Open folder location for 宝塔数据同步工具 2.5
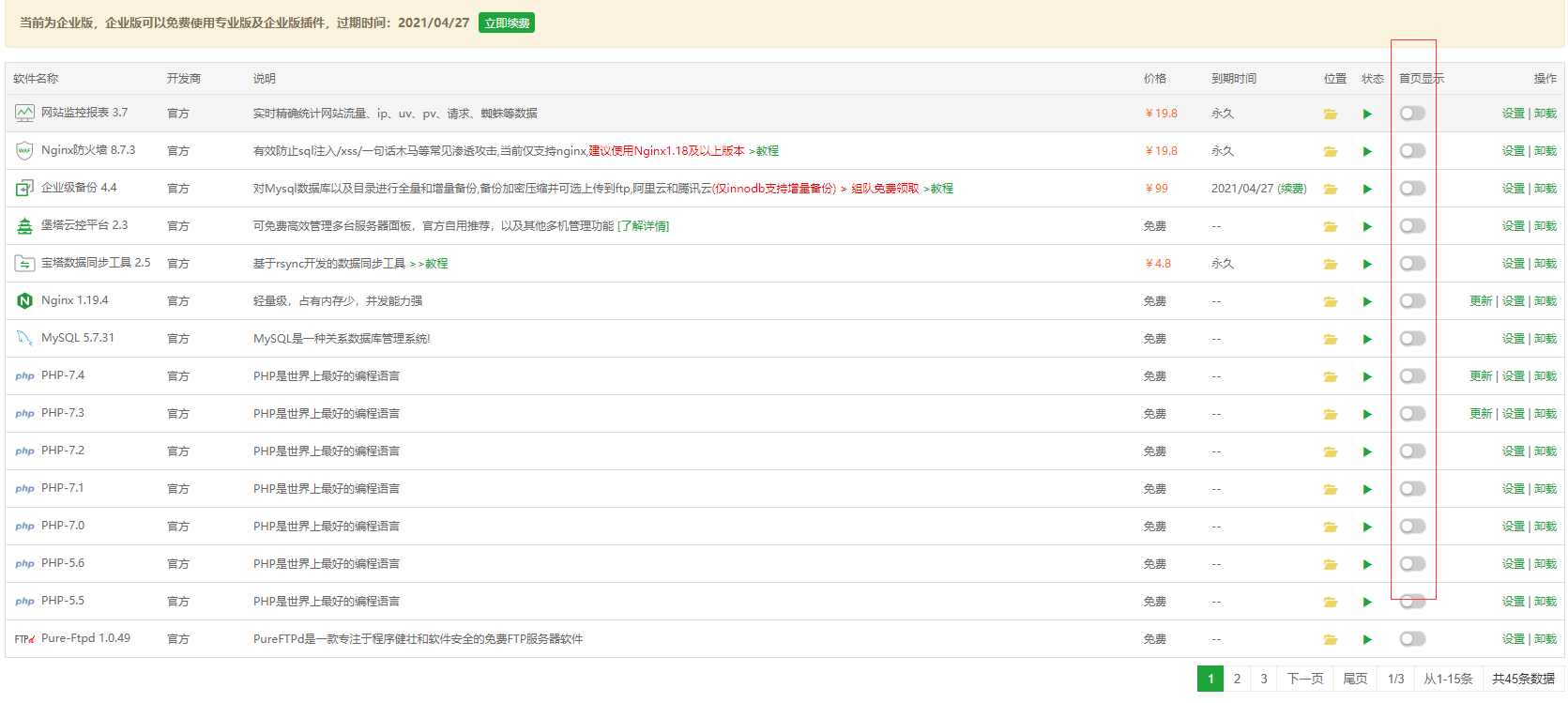This screenshot has height=703, width=1568. 1331,264
